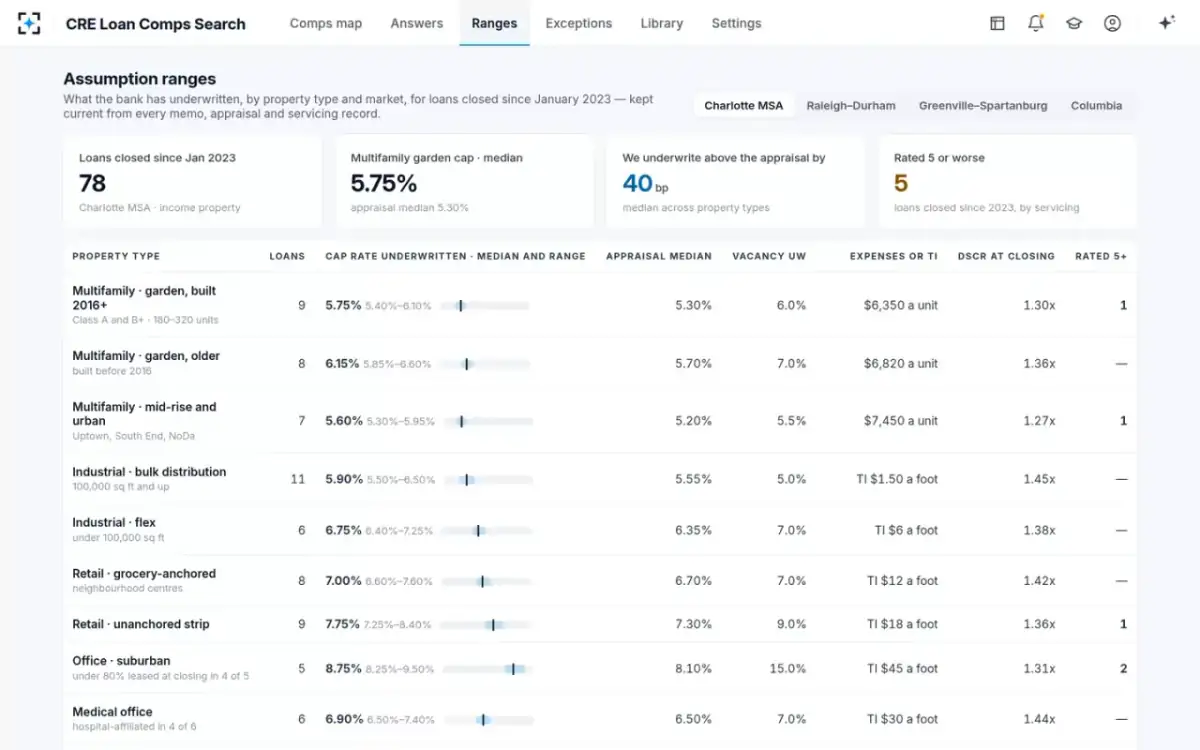This screenshot has height=750, width=1200.
Task: Click 'Medical office' row title
Action: coord(112,712)
